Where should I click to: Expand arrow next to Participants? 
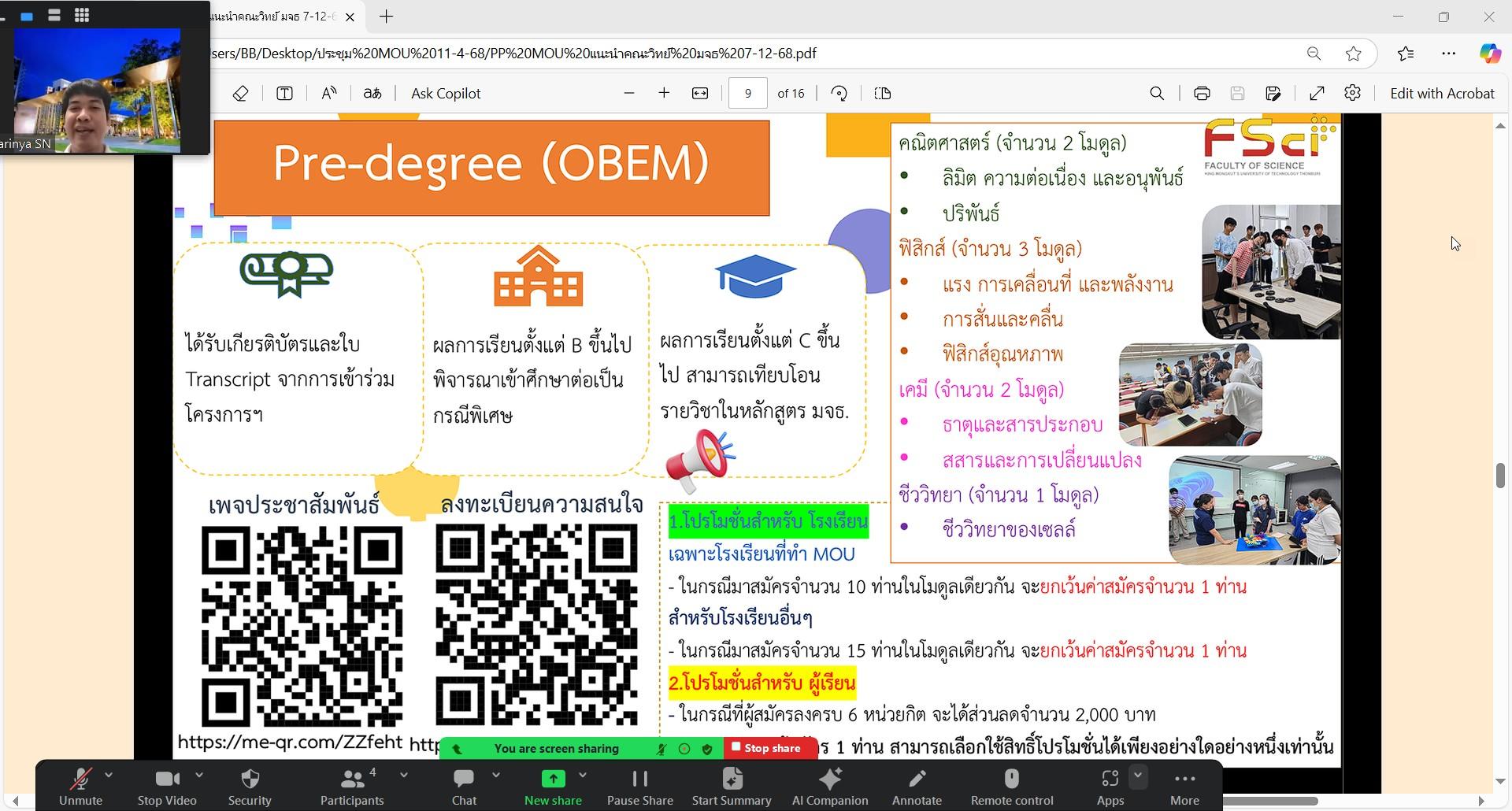(404, 776)
